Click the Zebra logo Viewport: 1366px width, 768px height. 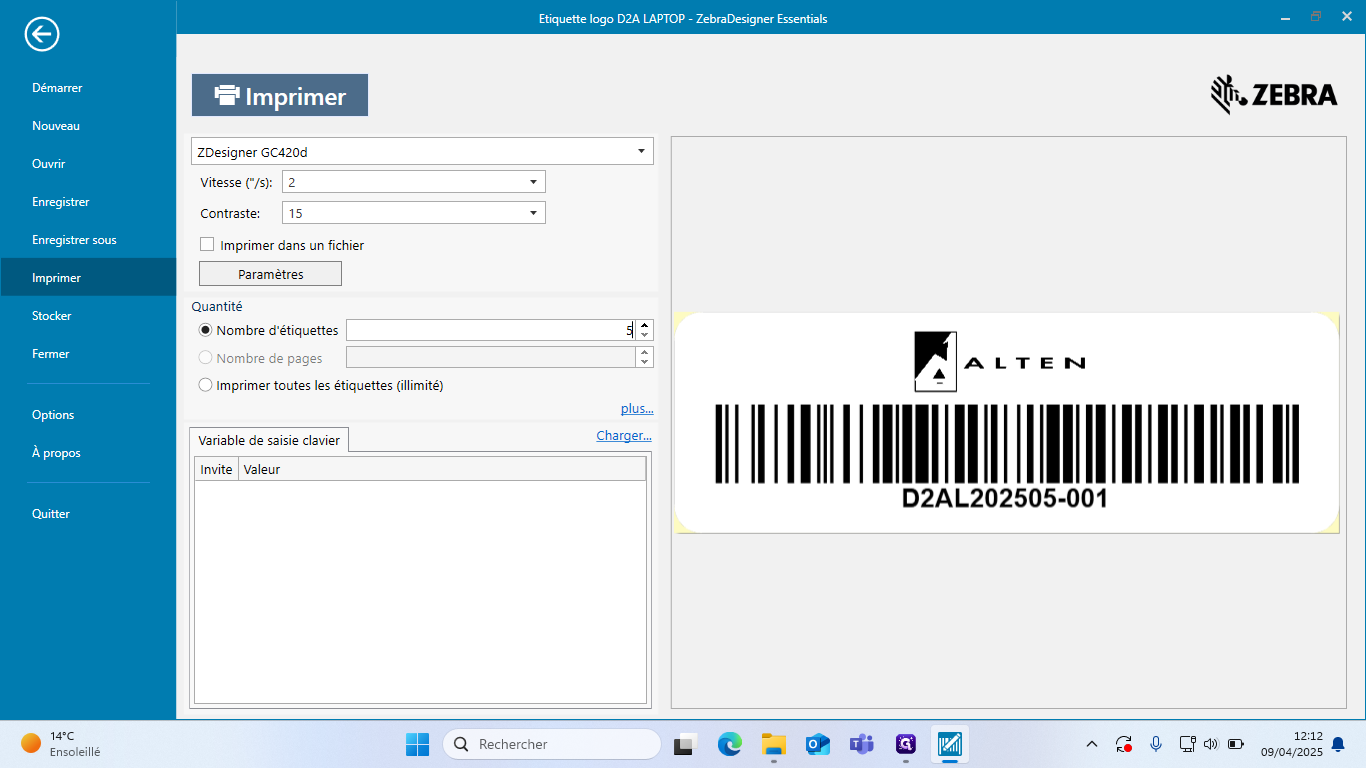tap(1274, 95)
